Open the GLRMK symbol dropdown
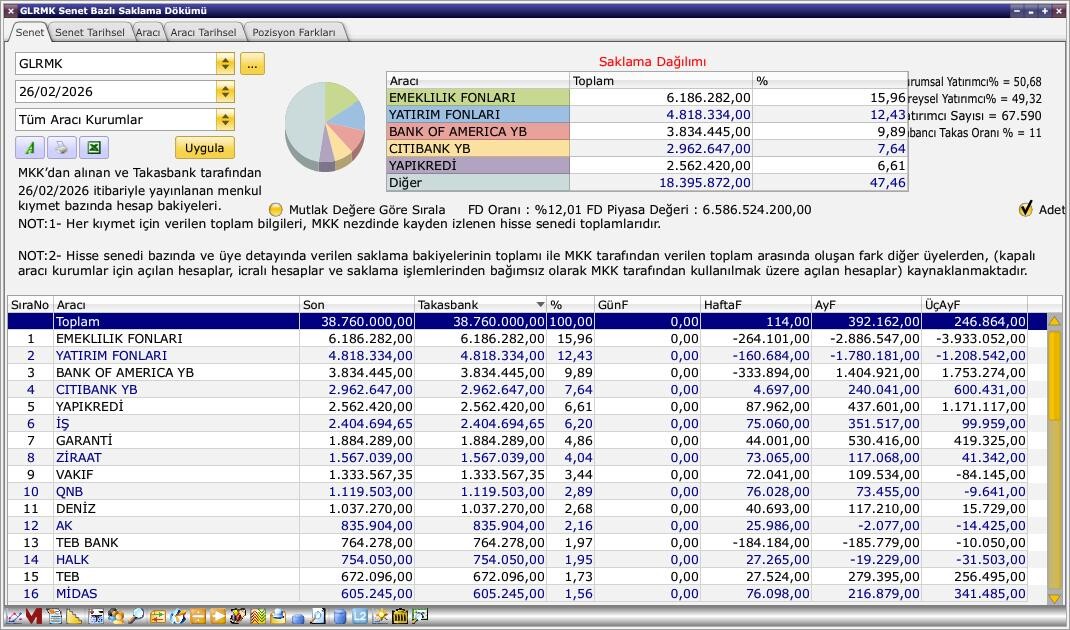Image resolution: width=1070 pixels, height=630 pixels. (225, 64)
